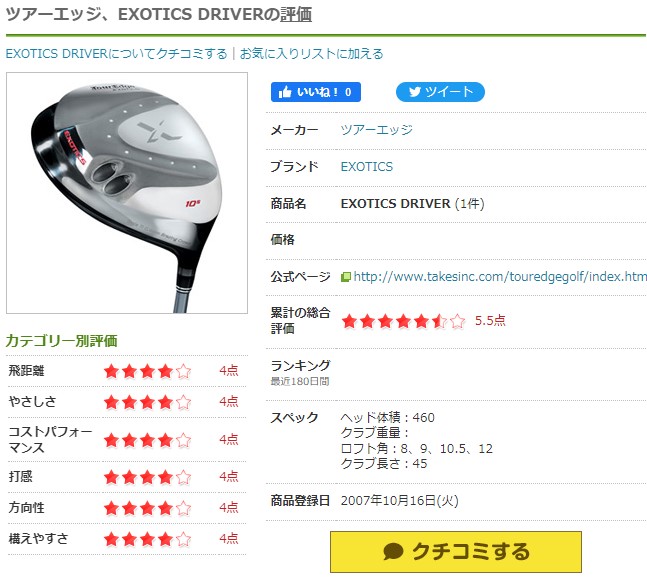Click the 方向性 star rating row

pyautogui.click(x=127, y=508)
